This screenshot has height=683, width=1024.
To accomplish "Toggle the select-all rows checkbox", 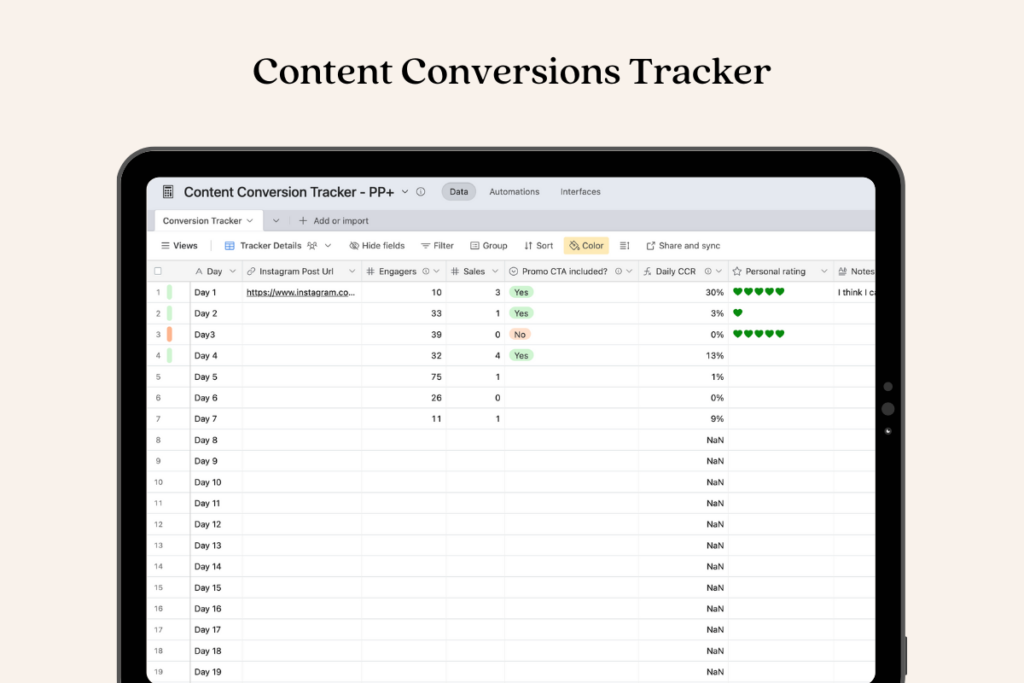I will [158, 271].
